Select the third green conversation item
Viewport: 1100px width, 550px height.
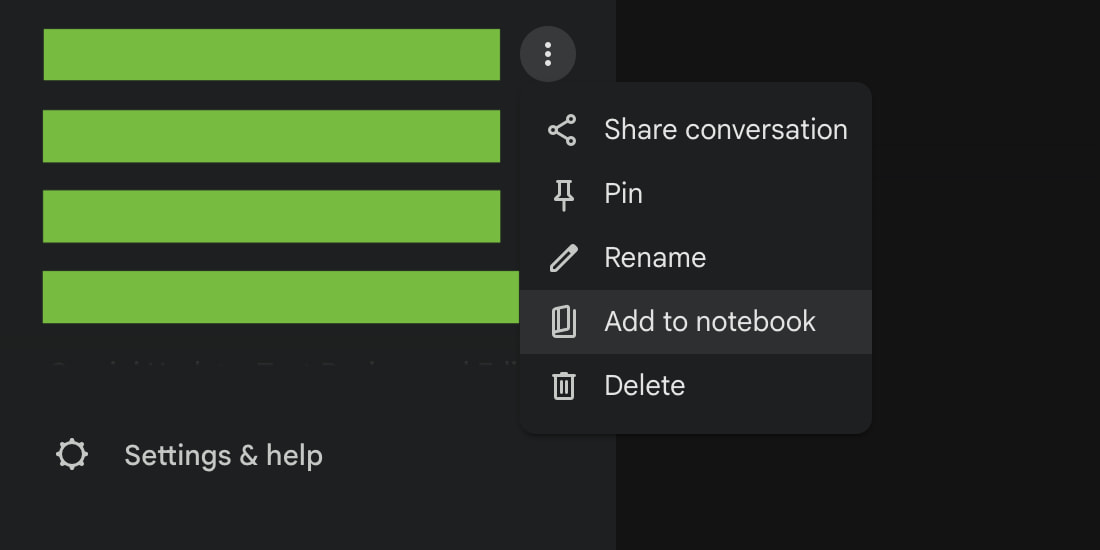pyautogui.click(x=271, y=216)
